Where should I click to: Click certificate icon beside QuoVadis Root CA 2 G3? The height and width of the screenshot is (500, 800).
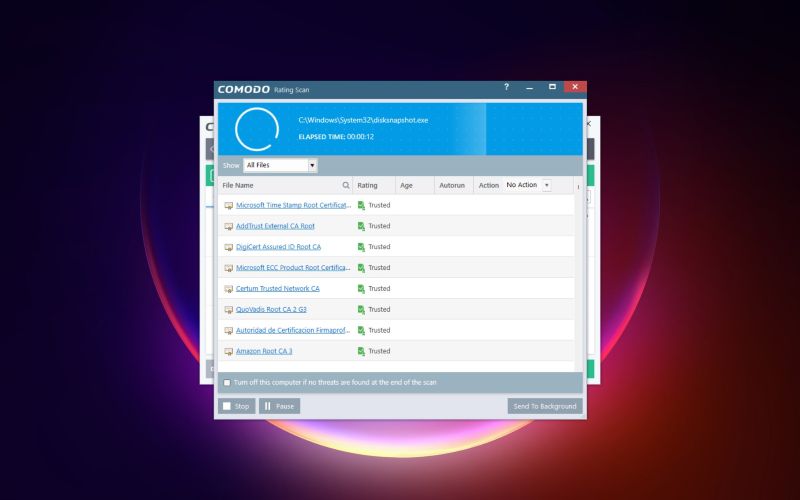(229, 310)
